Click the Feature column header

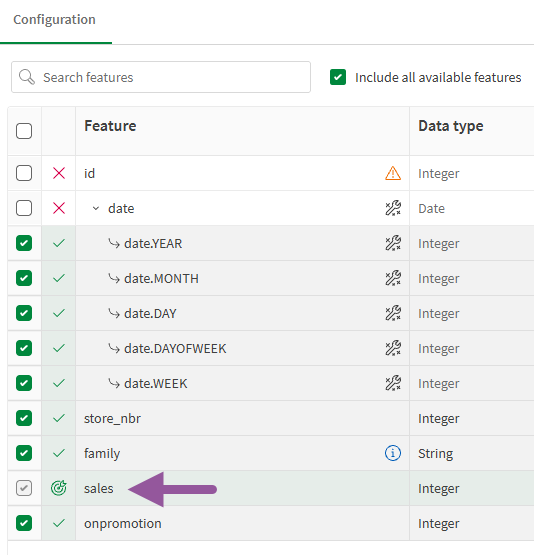tap(110, 126)
